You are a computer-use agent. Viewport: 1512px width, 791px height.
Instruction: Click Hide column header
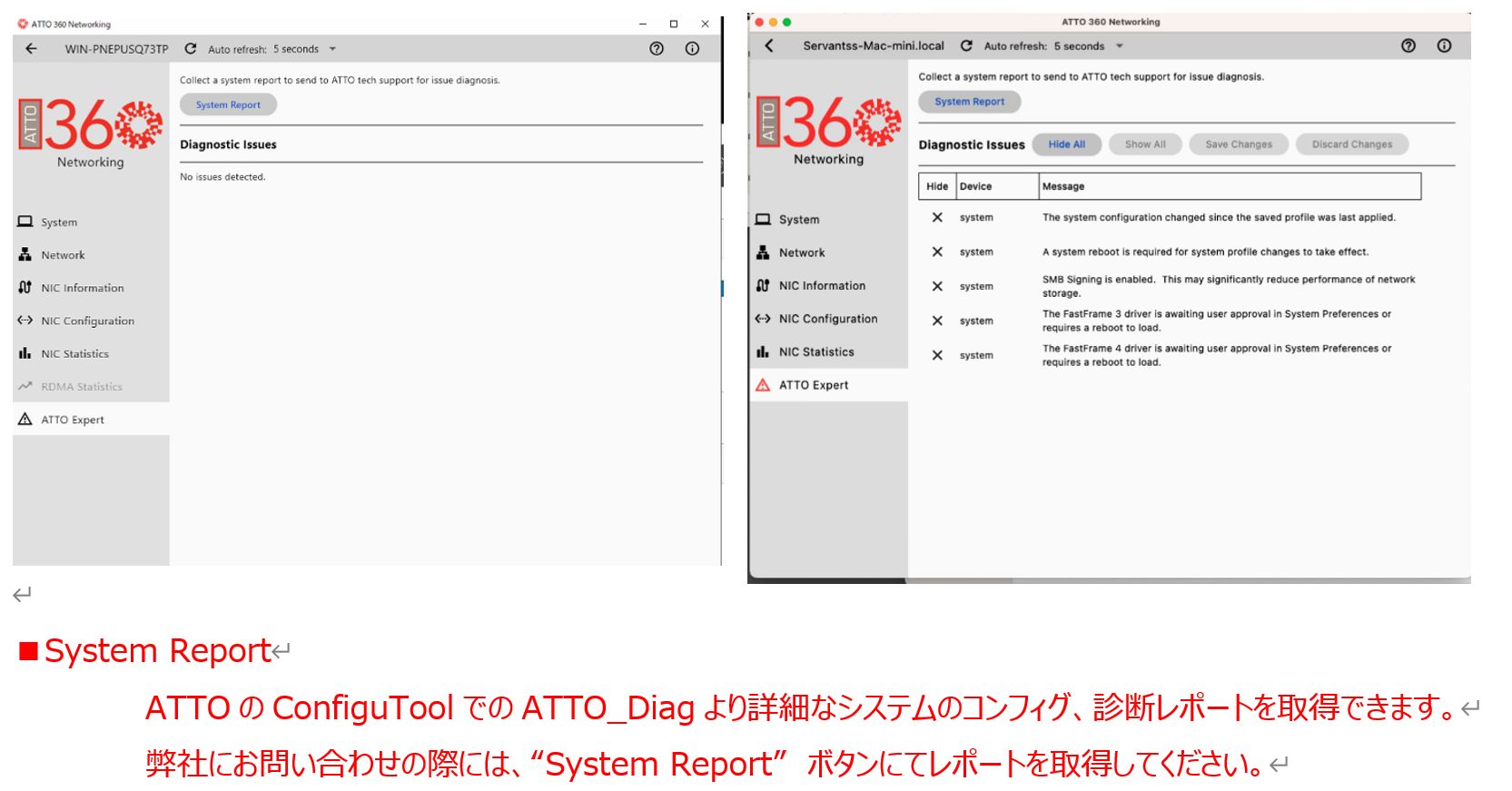pyautogui.click(x=937, y=186)
